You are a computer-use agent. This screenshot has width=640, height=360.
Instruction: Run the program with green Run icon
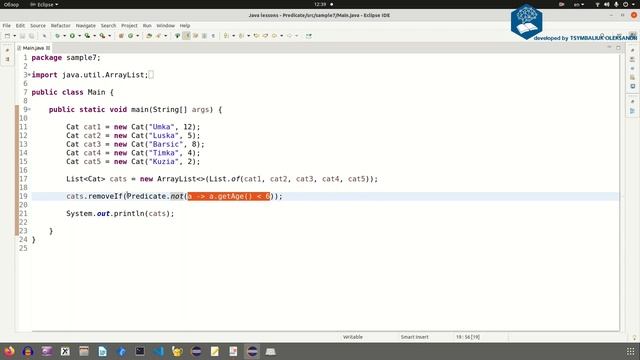[72, 36]
